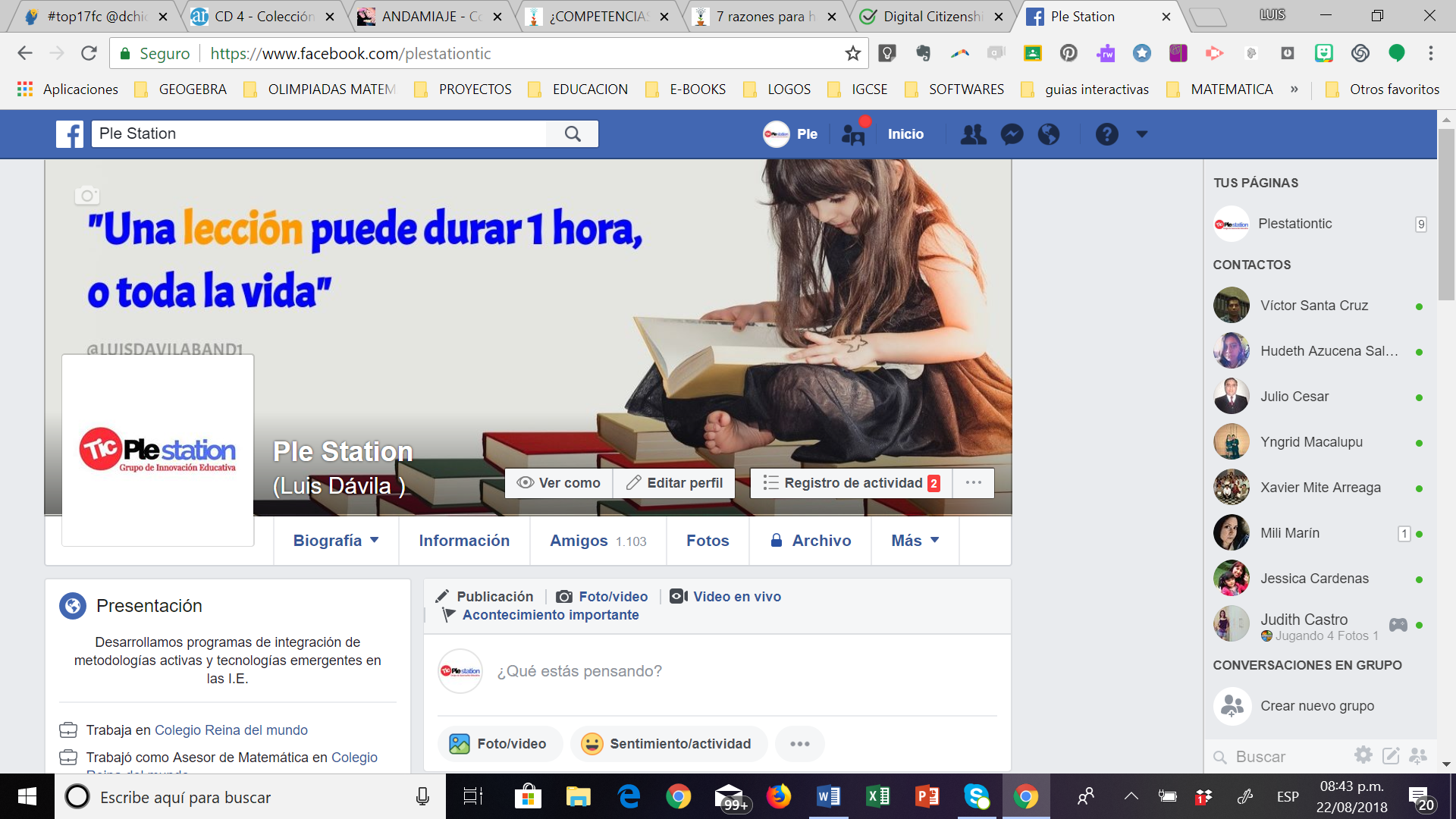Bookmark page with star icon
Image resolution: width=1456 pixels, height=819 pixels.
(853, 53)
